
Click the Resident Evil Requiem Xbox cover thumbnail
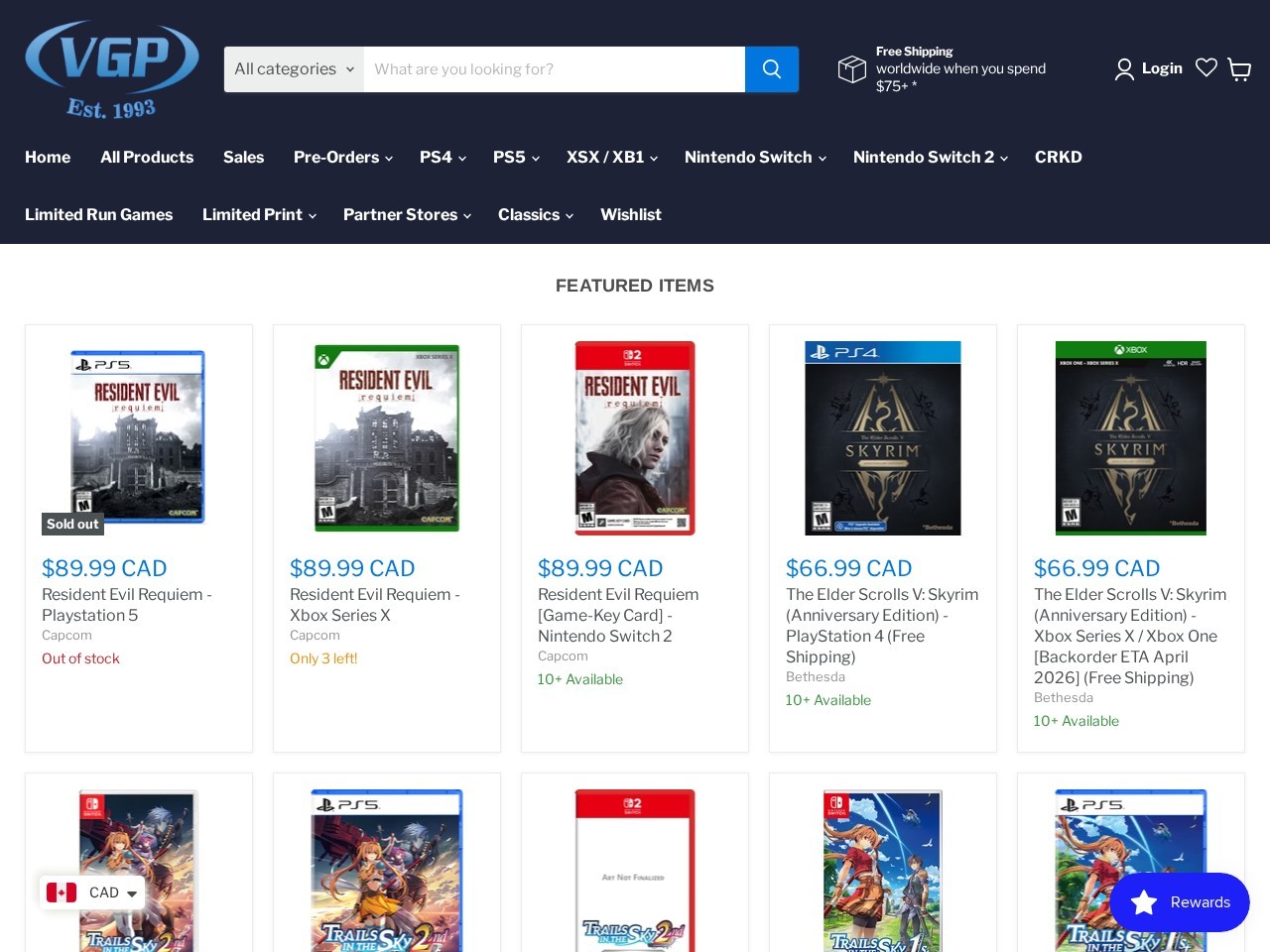(386, 438)
